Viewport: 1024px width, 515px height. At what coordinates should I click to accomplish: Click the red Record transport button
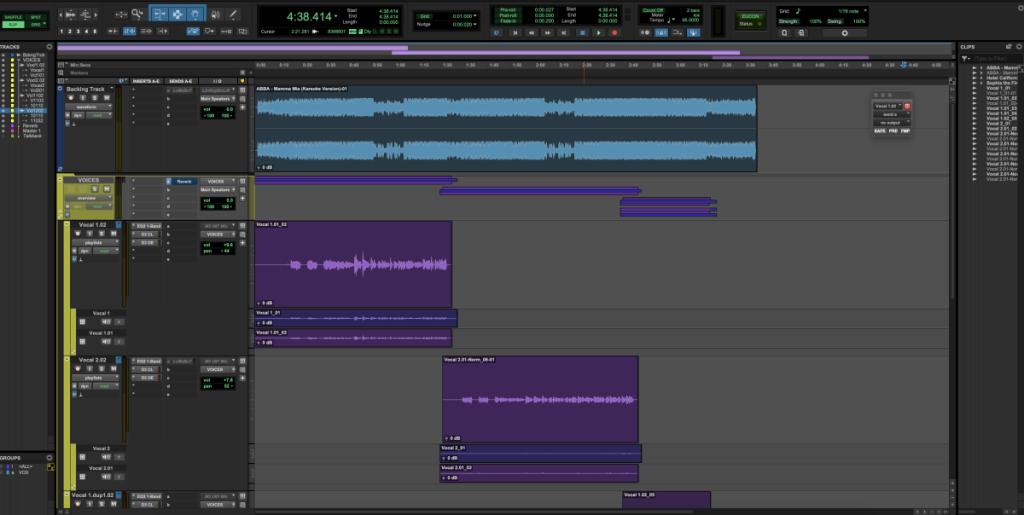tap(614, 32)
